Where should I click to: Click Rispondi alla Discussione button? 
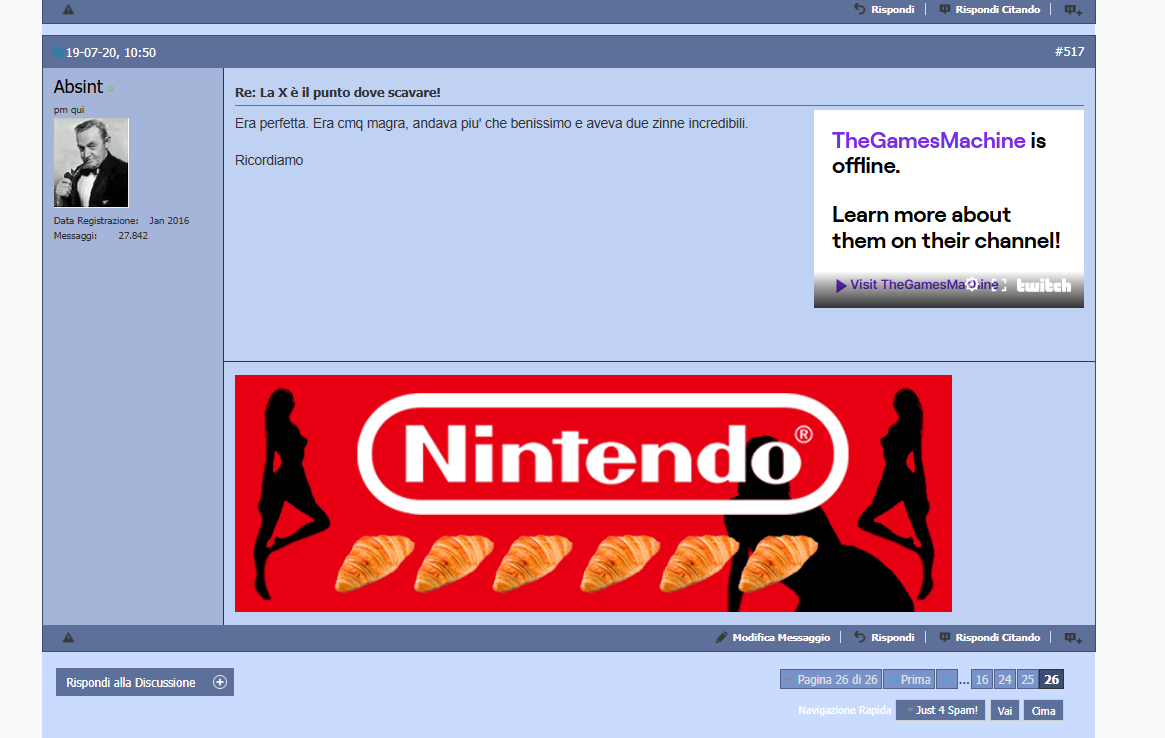coord(145,682)
